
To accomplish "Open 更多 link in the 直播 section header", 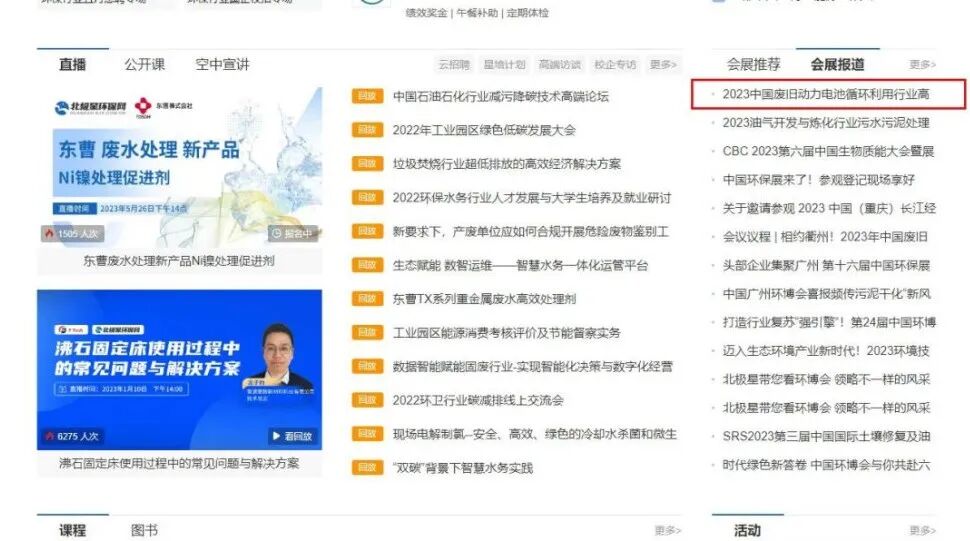I will [663, 64].
